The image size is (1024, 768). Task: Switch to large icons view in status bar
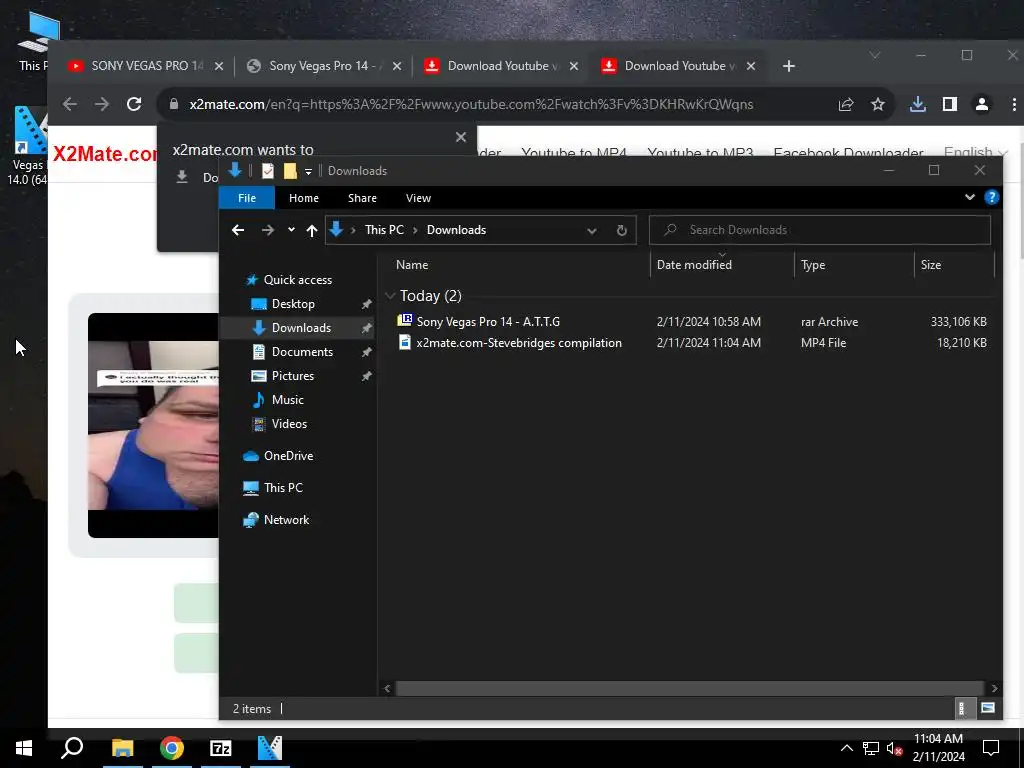(988, 708)
